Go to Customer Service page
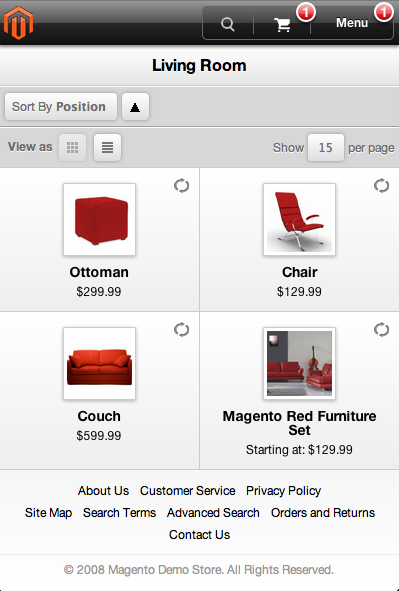Screen dimensions: 399x591 click(x=188, y=491)
